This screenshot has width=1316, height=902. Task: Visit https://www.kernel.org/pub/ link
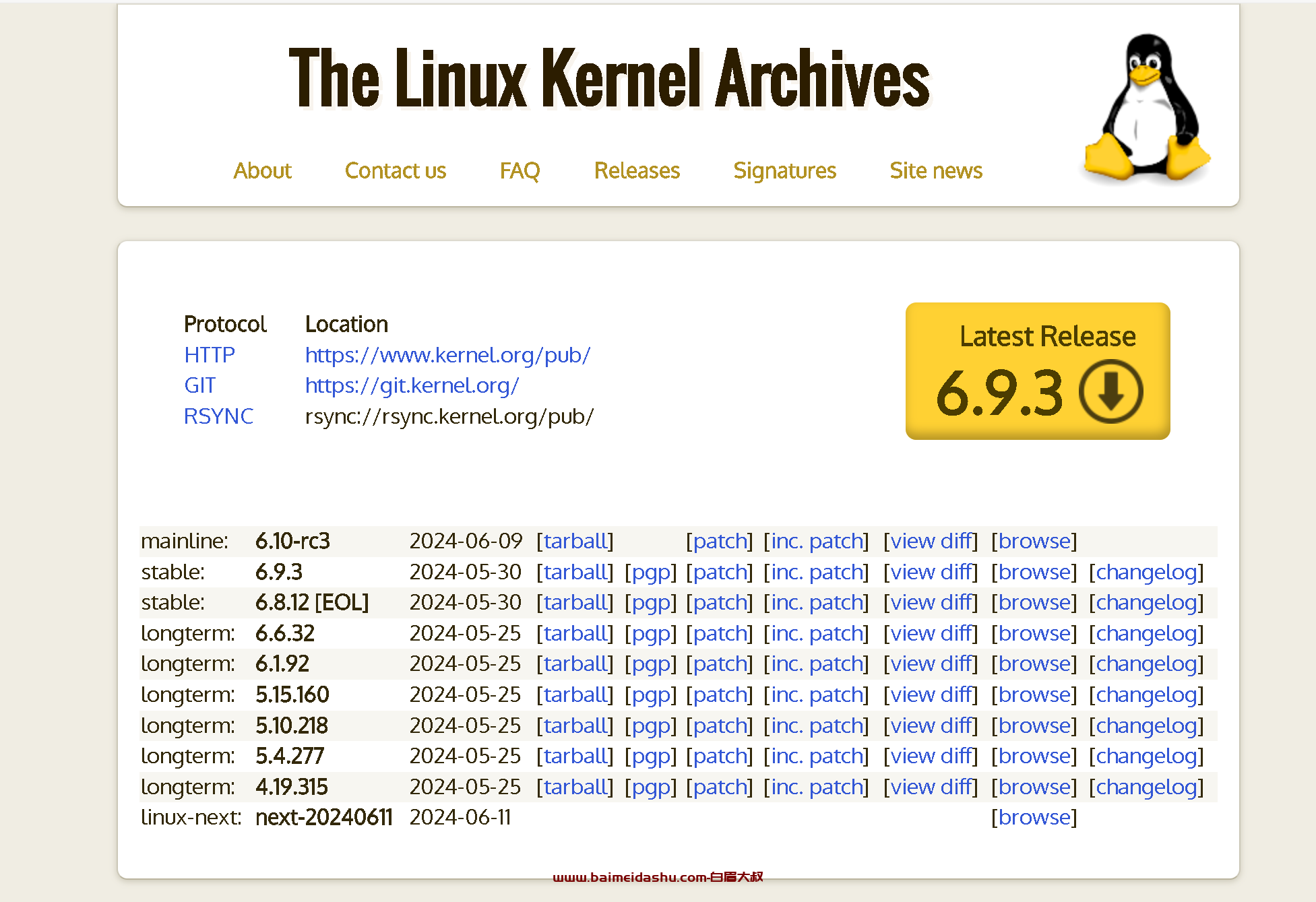(448, 355)
